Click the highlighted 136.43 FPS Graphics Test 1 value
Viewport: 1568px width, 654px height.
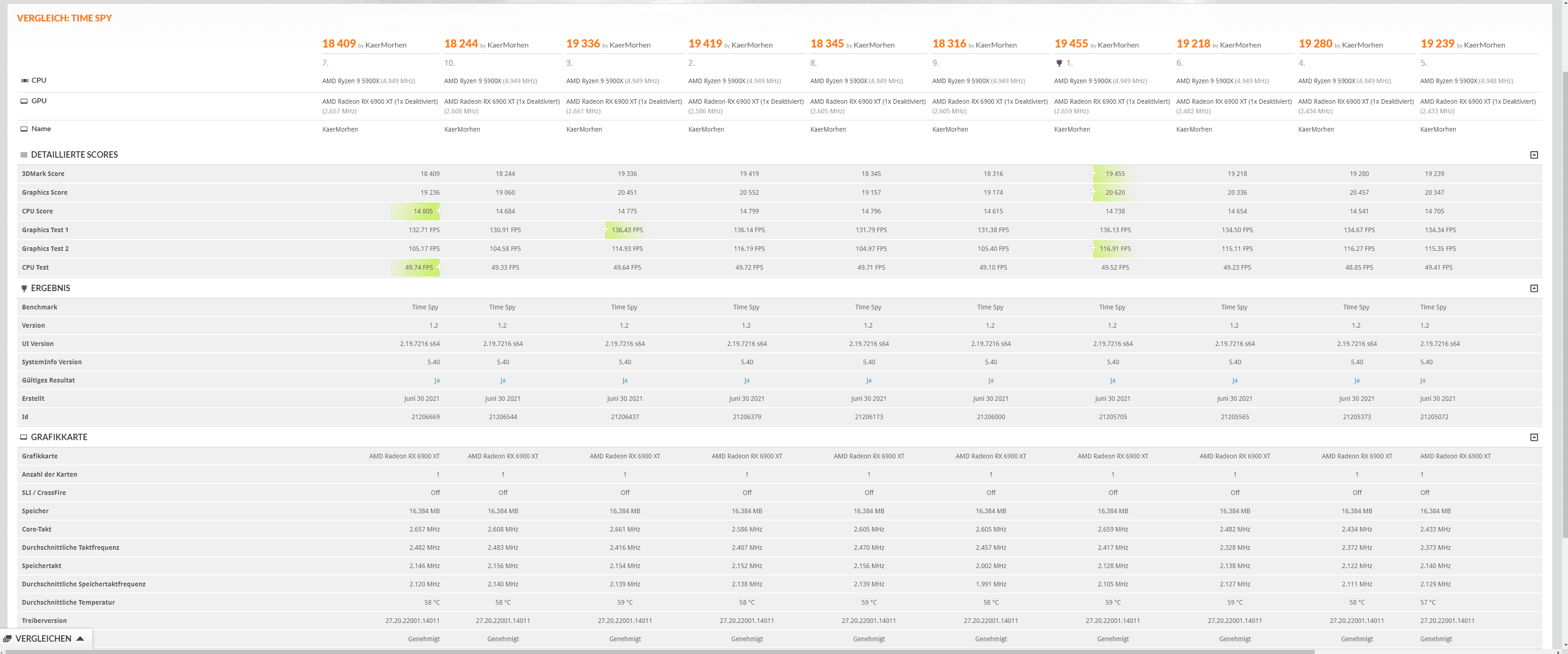point(627,230)
